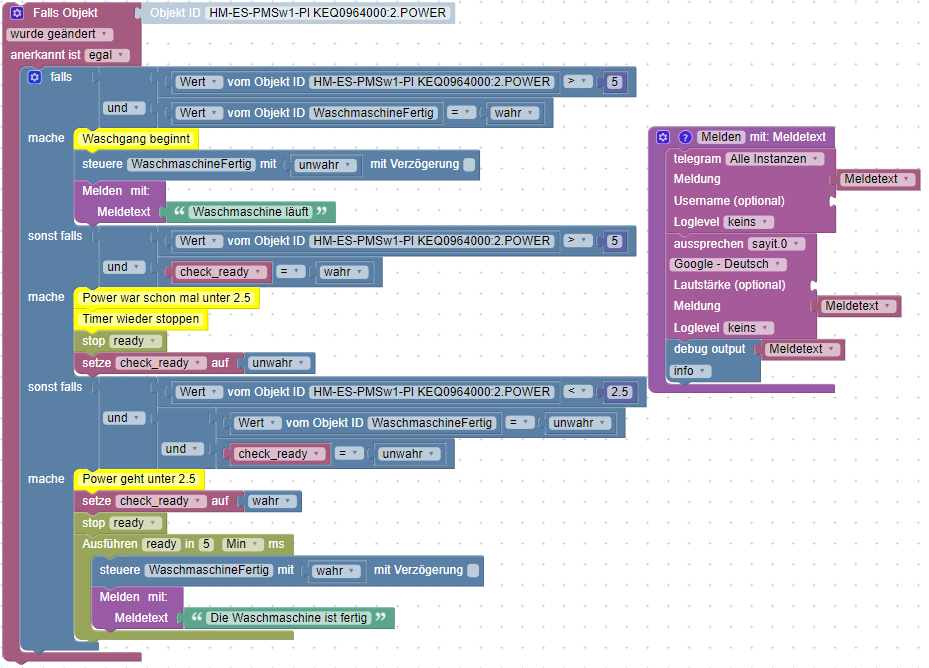Open 'sayit.0' instance dropdown
The width and height of the screenshot is (929, 668).
776,244
